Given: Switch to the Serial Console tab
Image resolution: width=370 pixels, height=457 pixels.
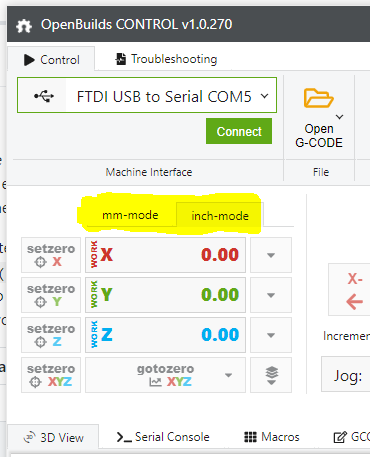Looking at the screenshot, I should tap(163, 437).
